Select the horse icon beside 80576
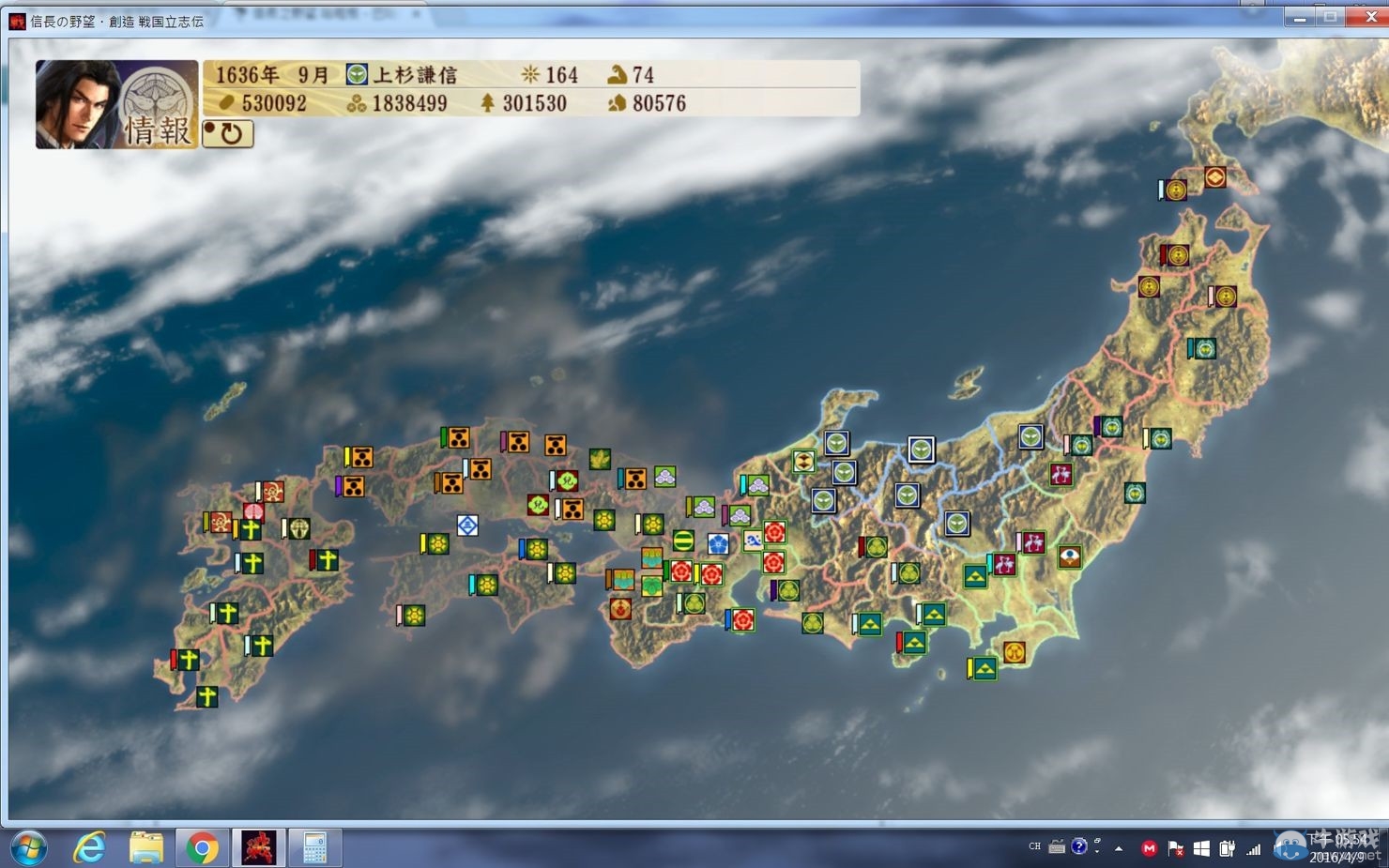Screen dimensions: 1389x868 point(617,103)
